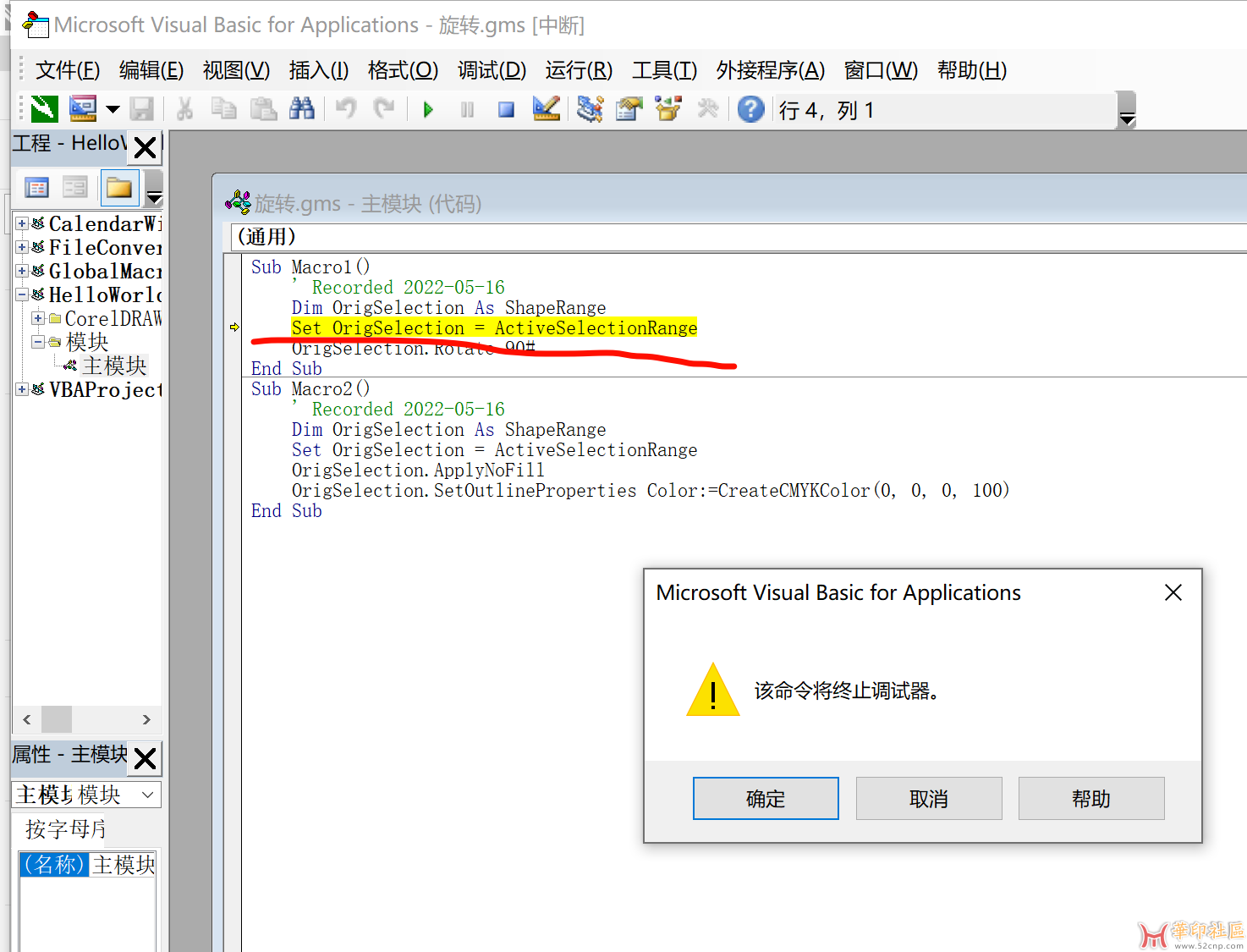This screenshot has height=952, width=1247.
Task: Expand the VBAProject node
Action: pos(22,389)
